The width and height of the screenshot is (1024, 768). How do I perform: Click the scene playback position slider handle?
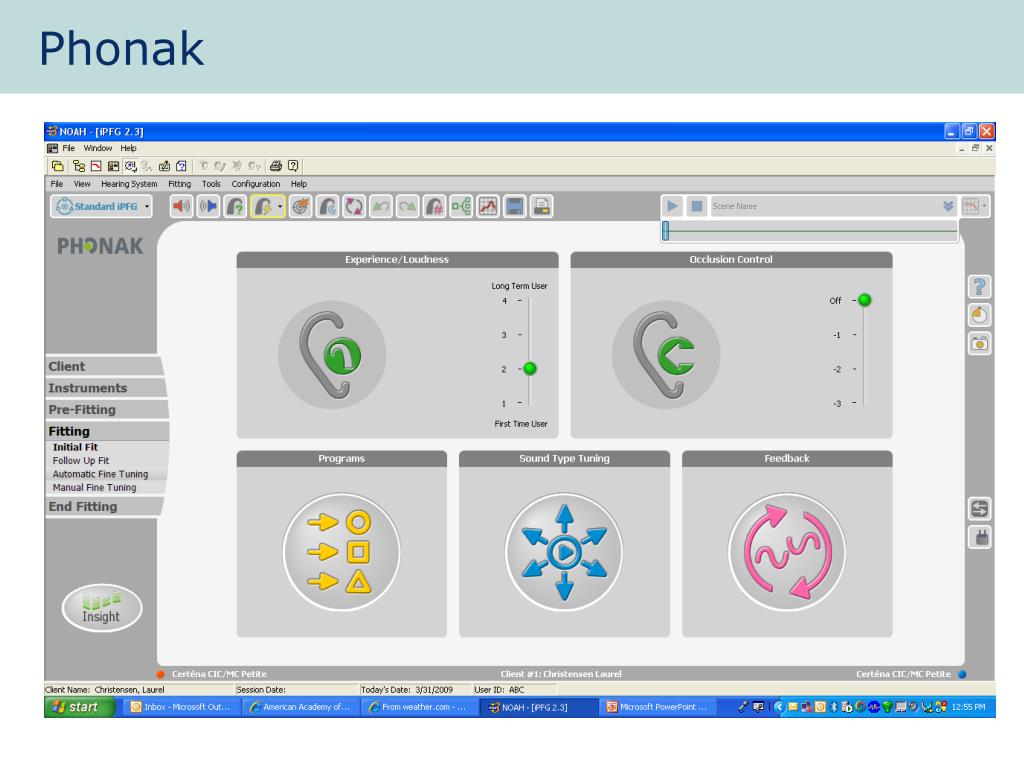[x=665, y=230]
